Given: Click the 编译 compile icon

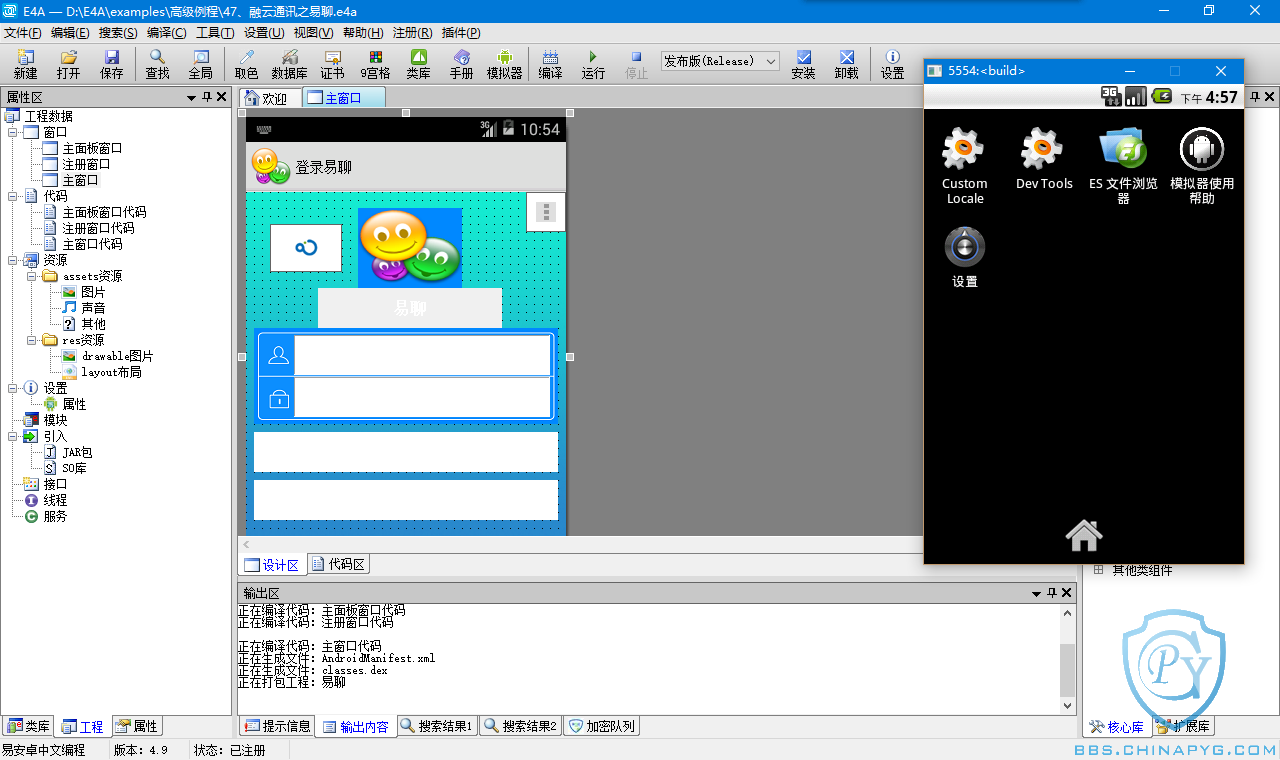Looking at the screenshot, I should (x=550, y=64).
